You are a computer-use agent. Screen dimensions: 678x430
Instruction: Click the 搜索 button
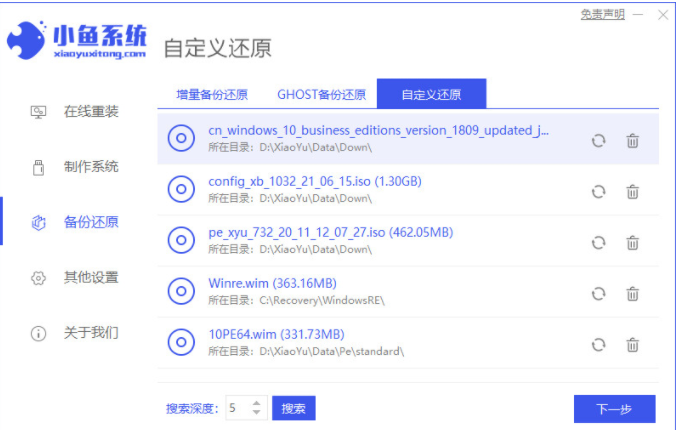pos(293,408)
